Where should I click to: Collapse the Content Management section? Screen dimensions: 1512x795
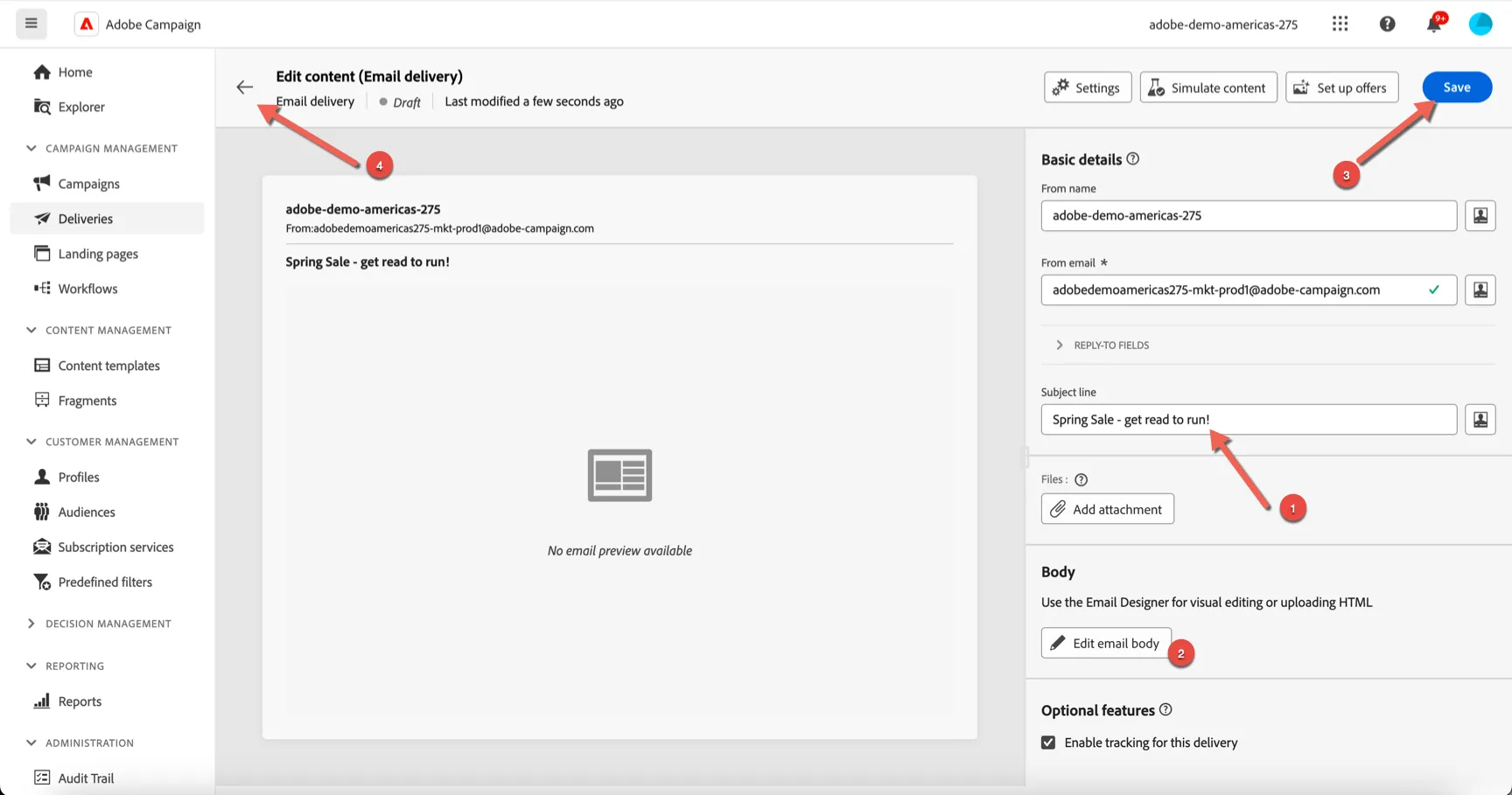[31, 331]
